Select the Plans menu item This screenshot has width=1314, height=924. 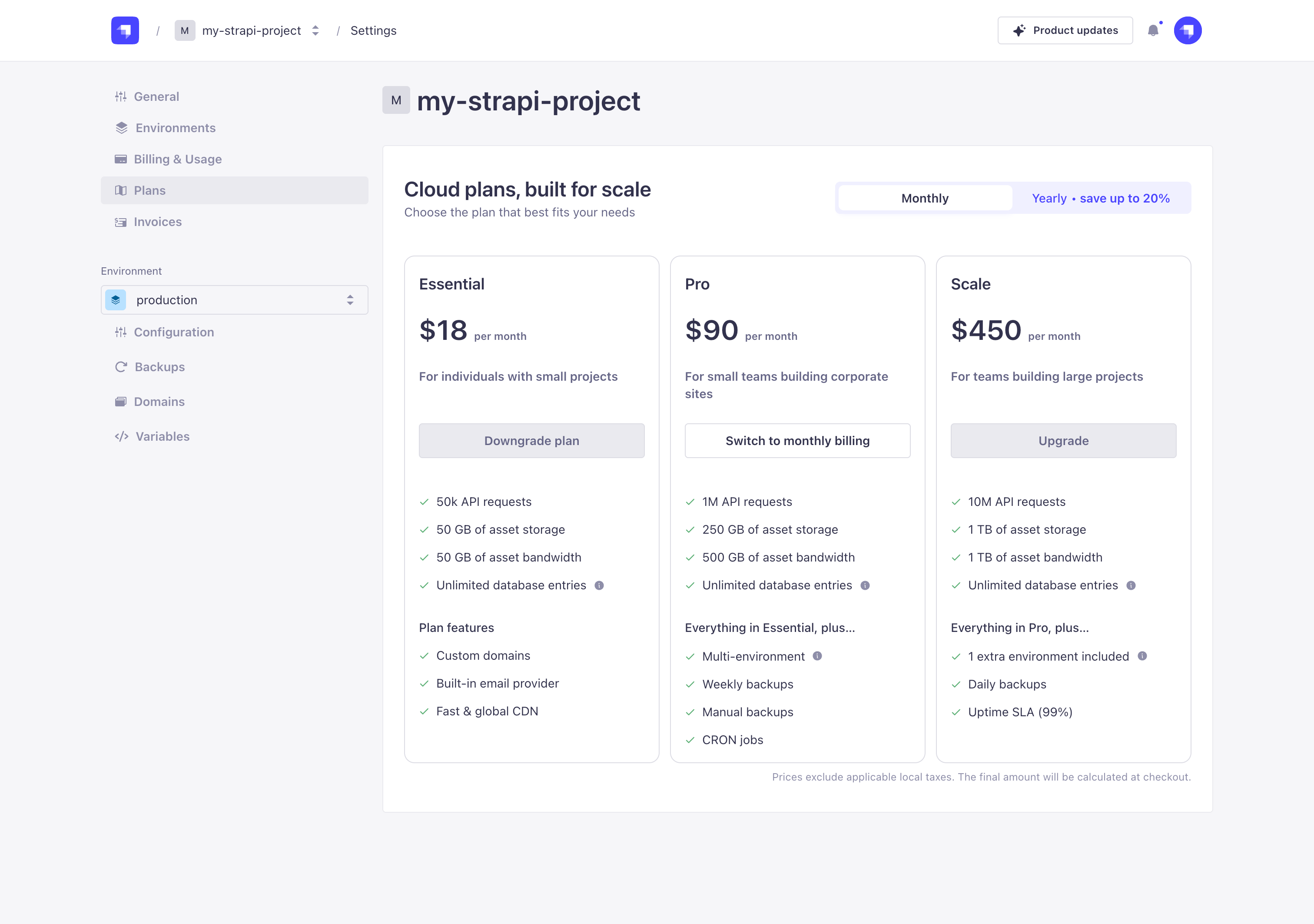pyautogui.click(x=235, y=190)
